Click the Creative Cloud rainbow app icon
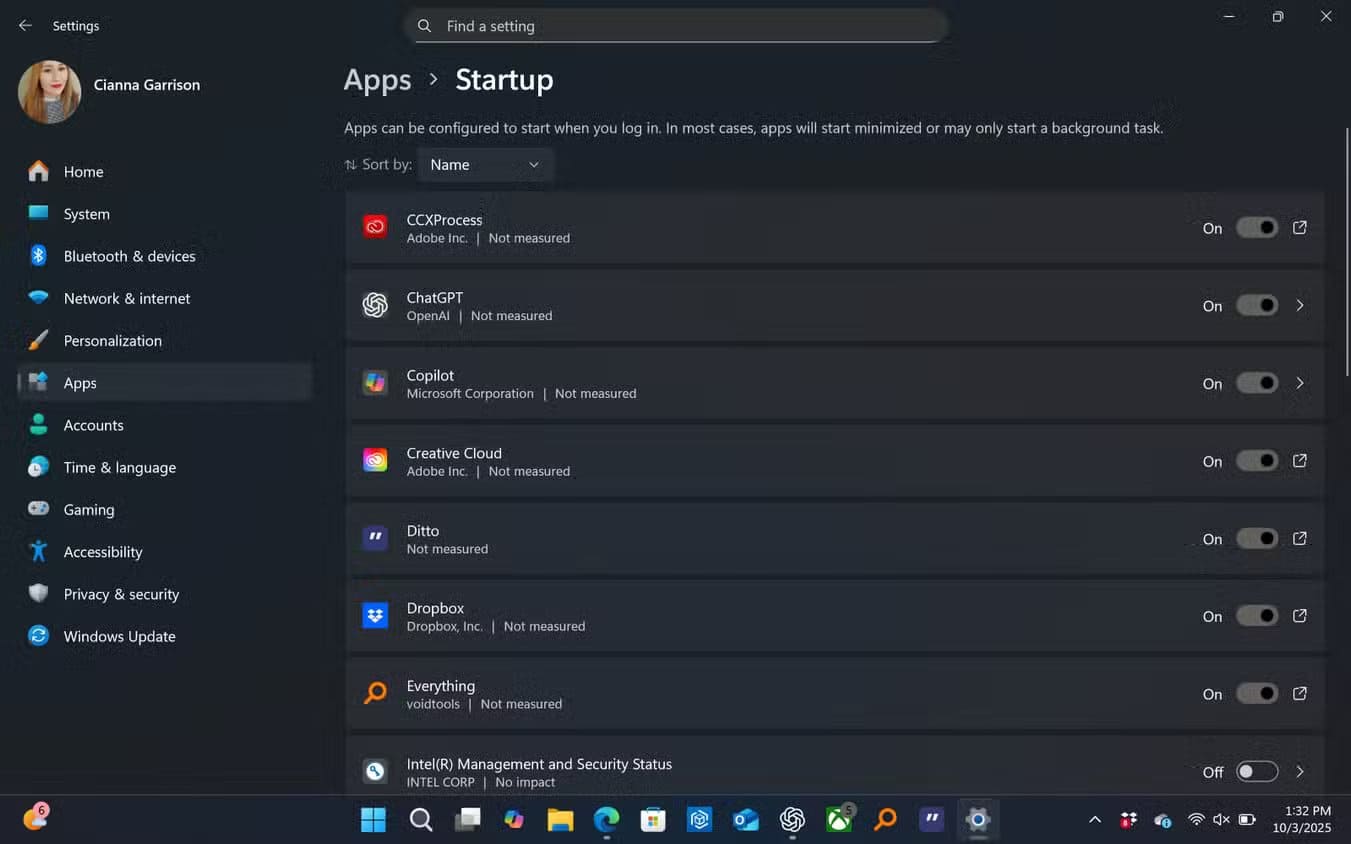The image size is (1351, 844). 375,461
